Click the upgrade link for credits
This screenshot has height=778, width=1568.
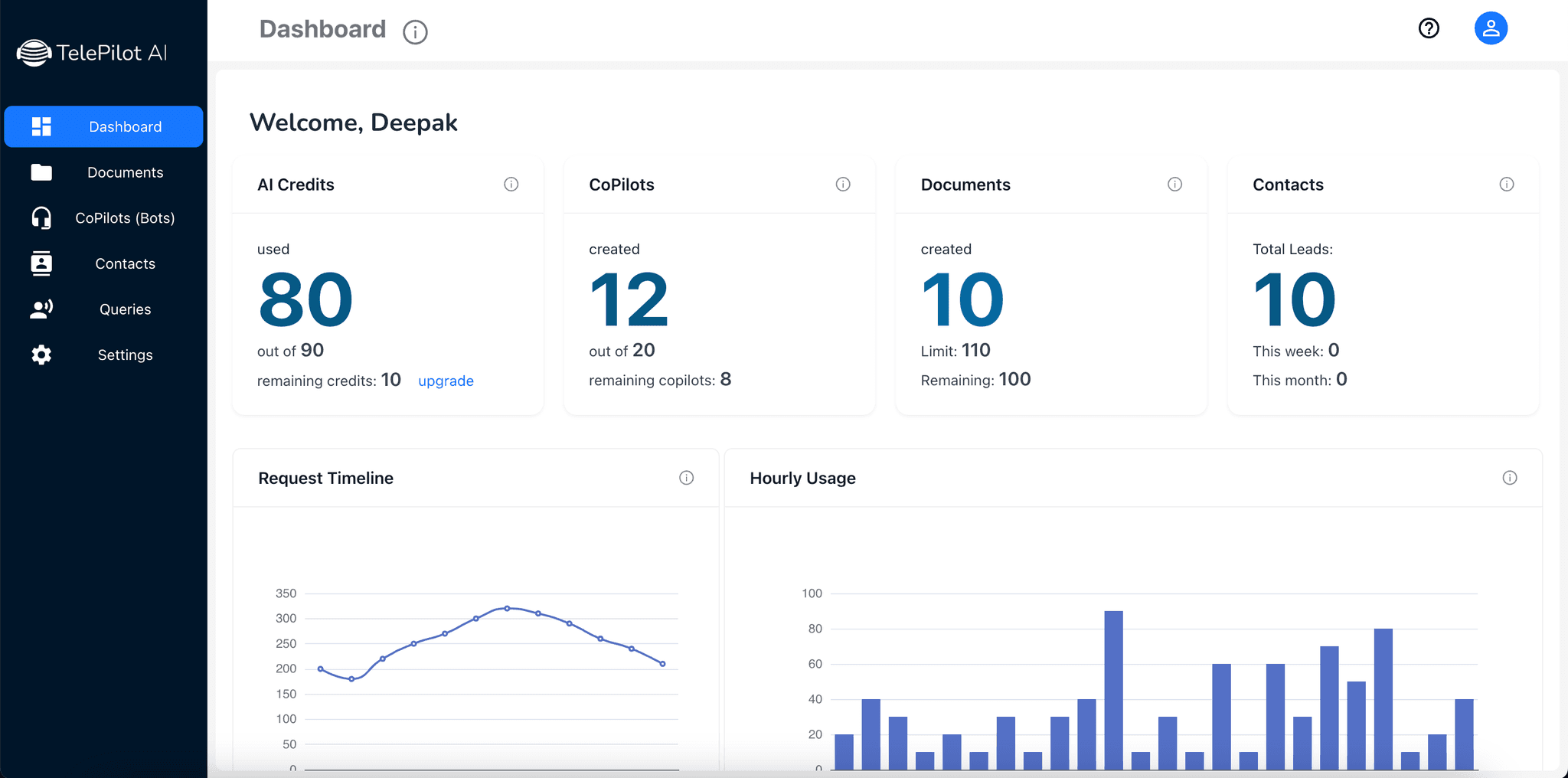tap(446, 381)
